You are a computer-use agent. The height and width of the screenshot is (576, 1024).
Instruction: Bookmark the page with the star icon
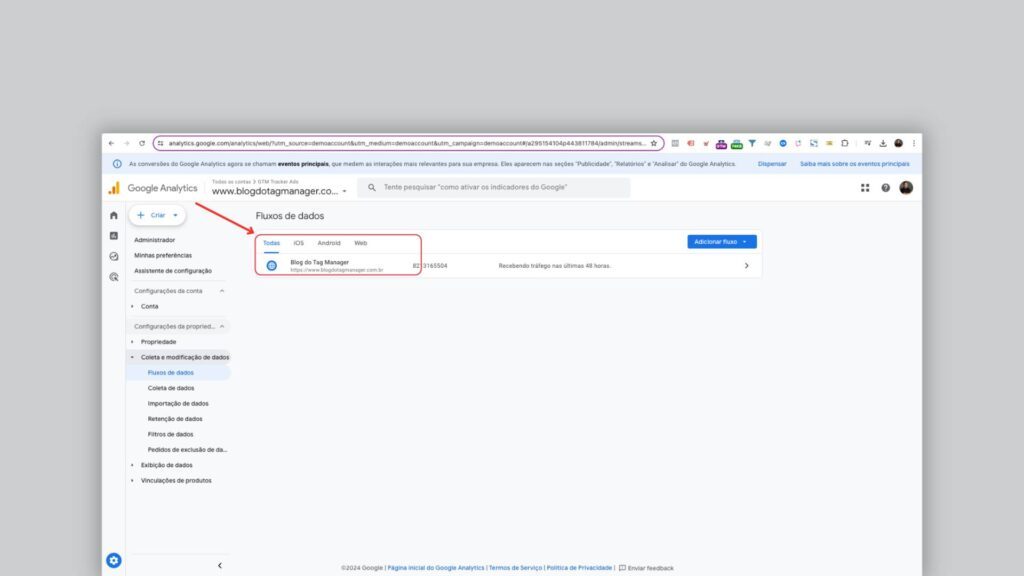pos(654,143)
